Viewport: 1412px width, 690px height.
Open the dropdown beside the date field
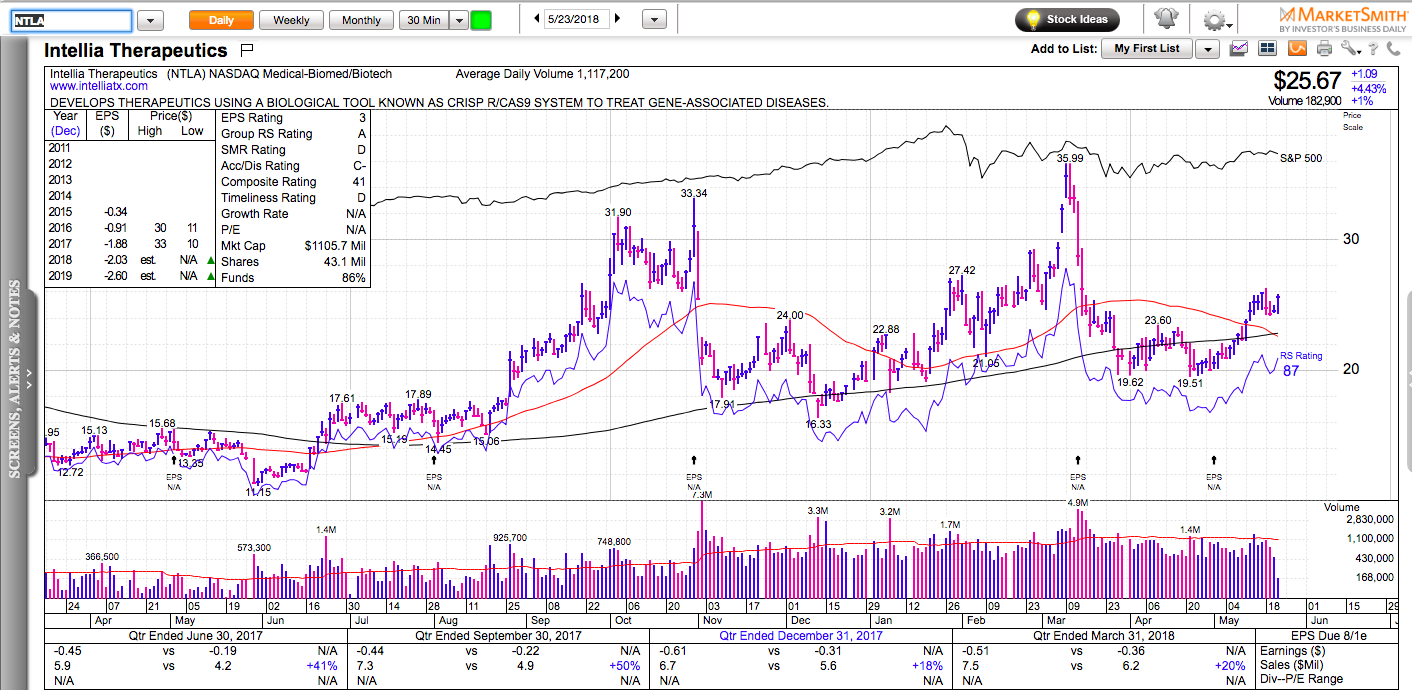point(654,20)
